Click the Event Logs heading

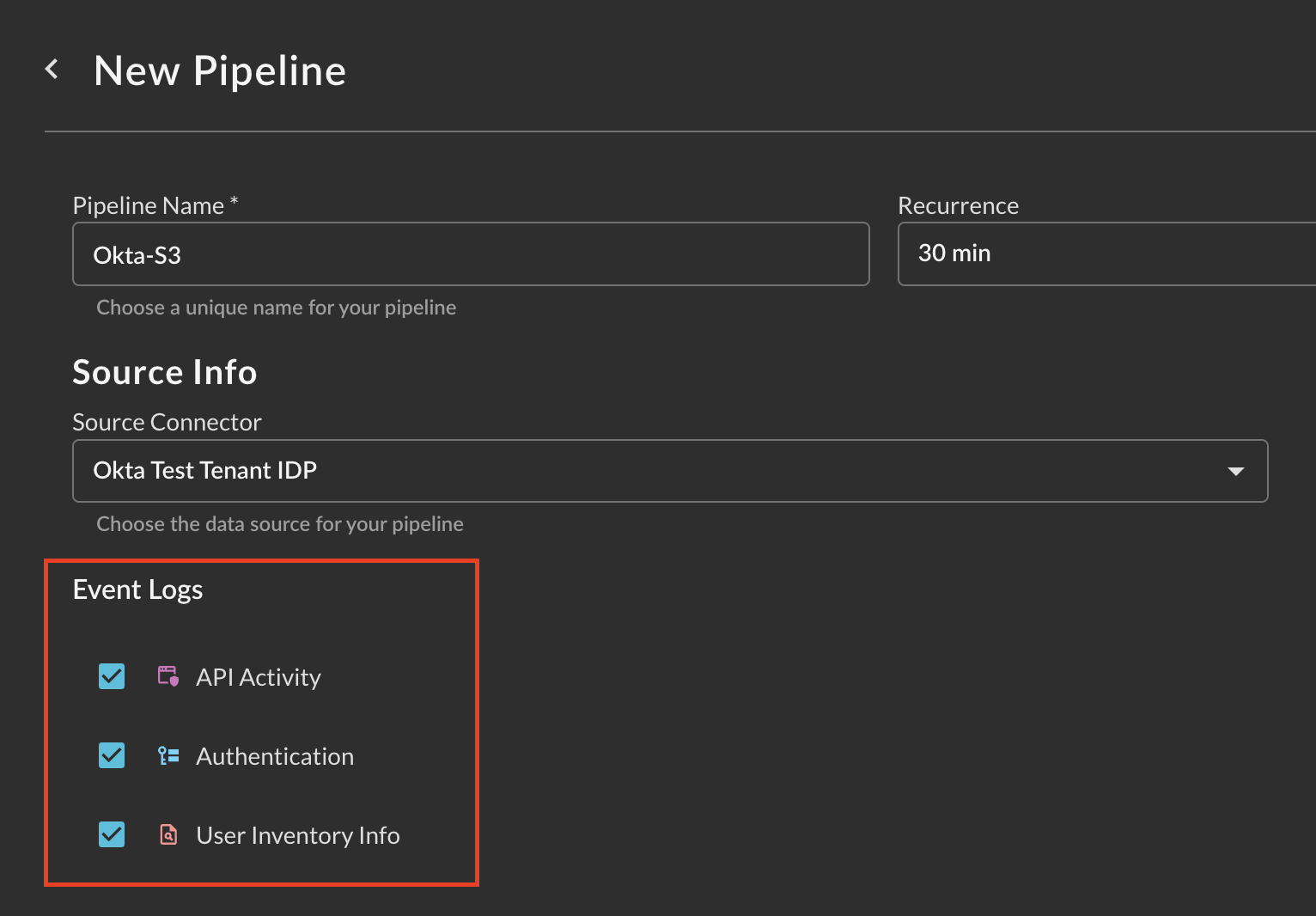point(138,589)
